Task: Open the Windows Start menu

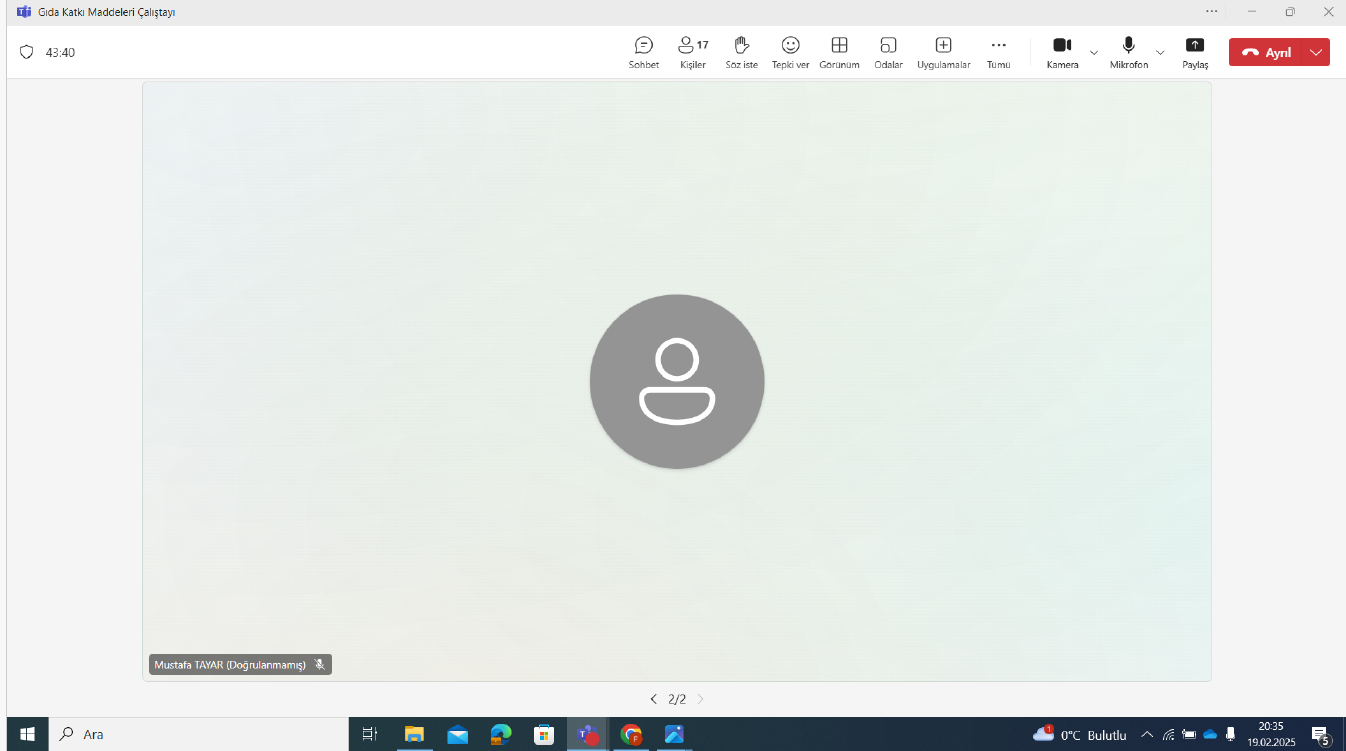Action: (x=27, y=734)
